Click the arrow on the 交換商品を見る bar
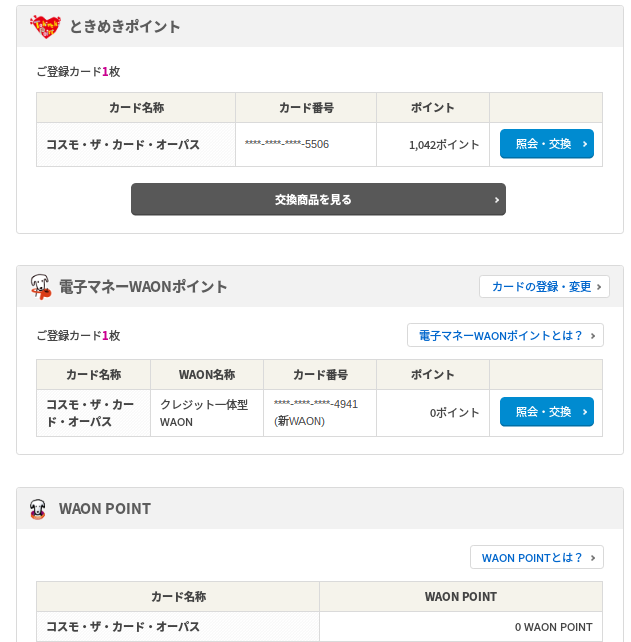Viewport: 631px width, 642px height. [x=496, y=200]
